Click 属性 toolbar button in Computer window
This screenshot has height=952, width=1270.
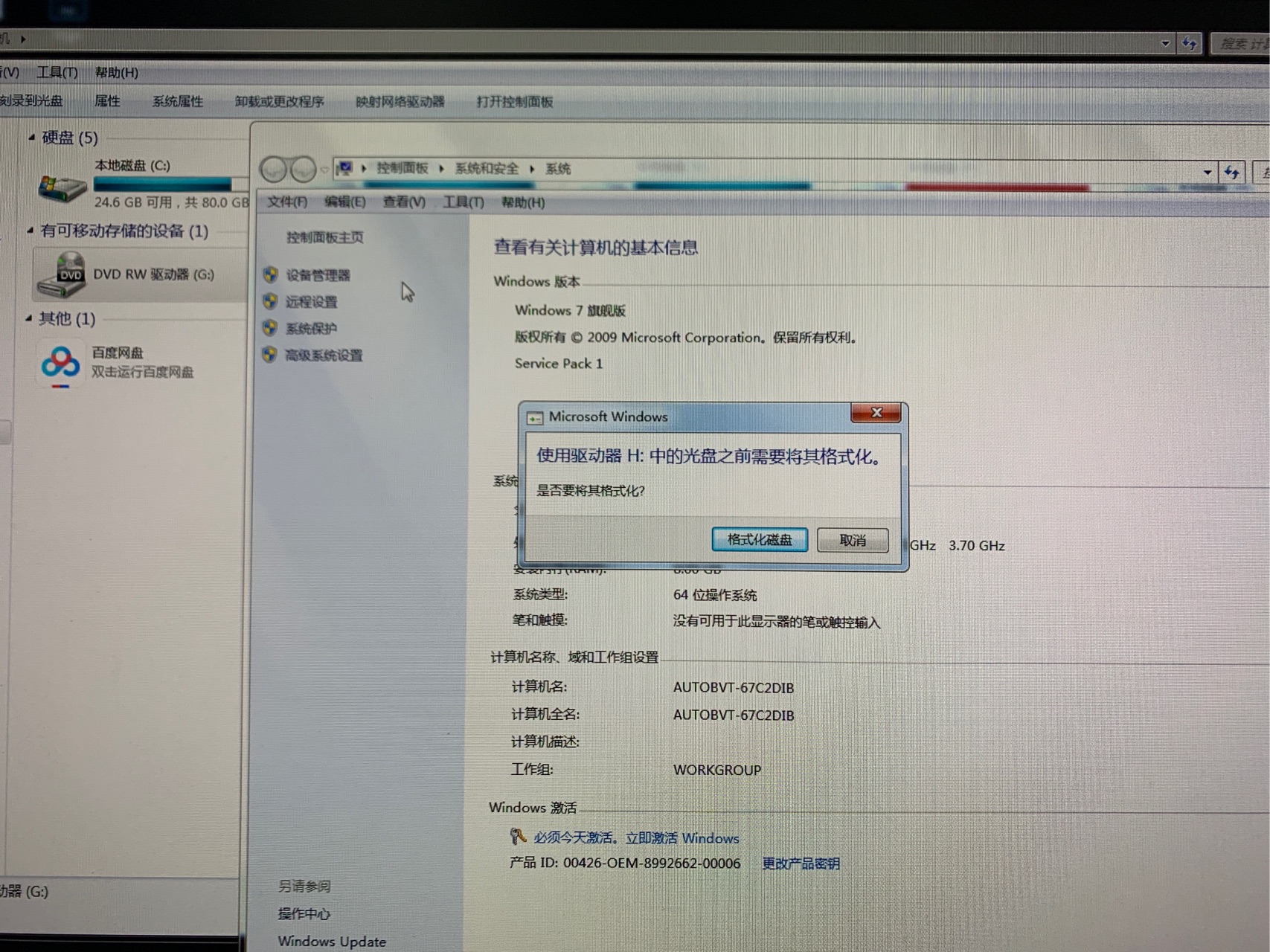107,100
